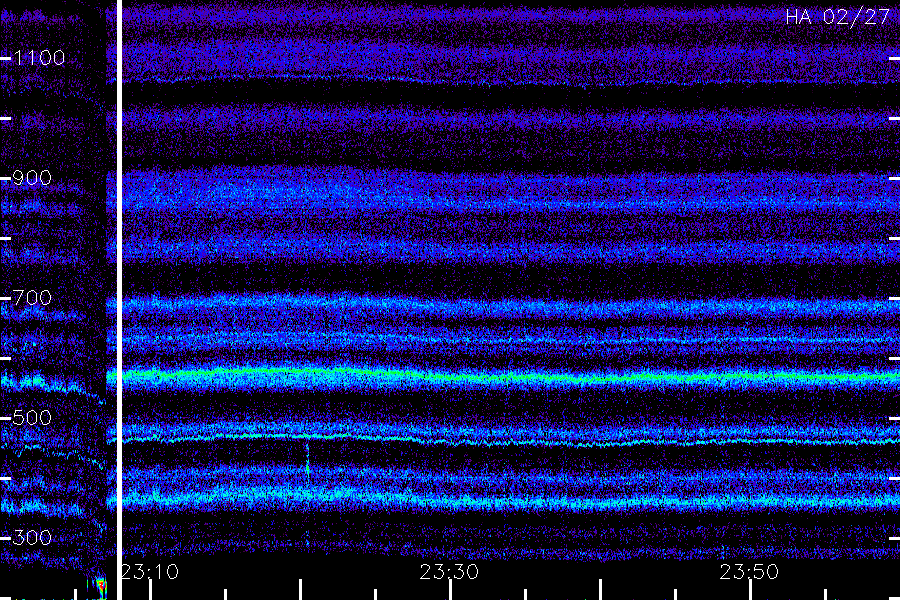Click the HA 02/27 date label
This screenshot has height=600, width=900.
pyautogui.click(x=837, y=17)
